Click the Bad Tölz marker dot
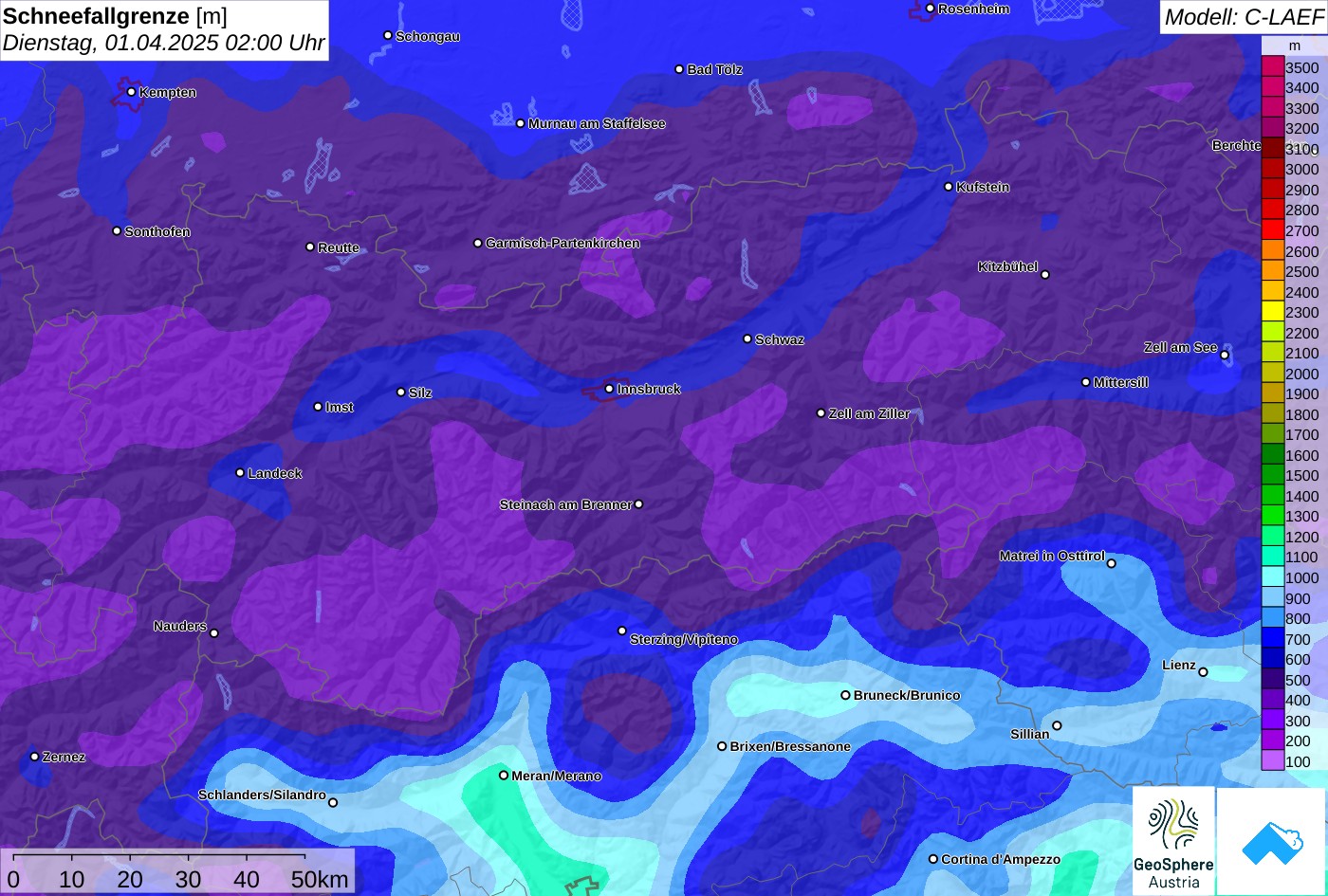Screen dimensions: 1328x896 679,69
